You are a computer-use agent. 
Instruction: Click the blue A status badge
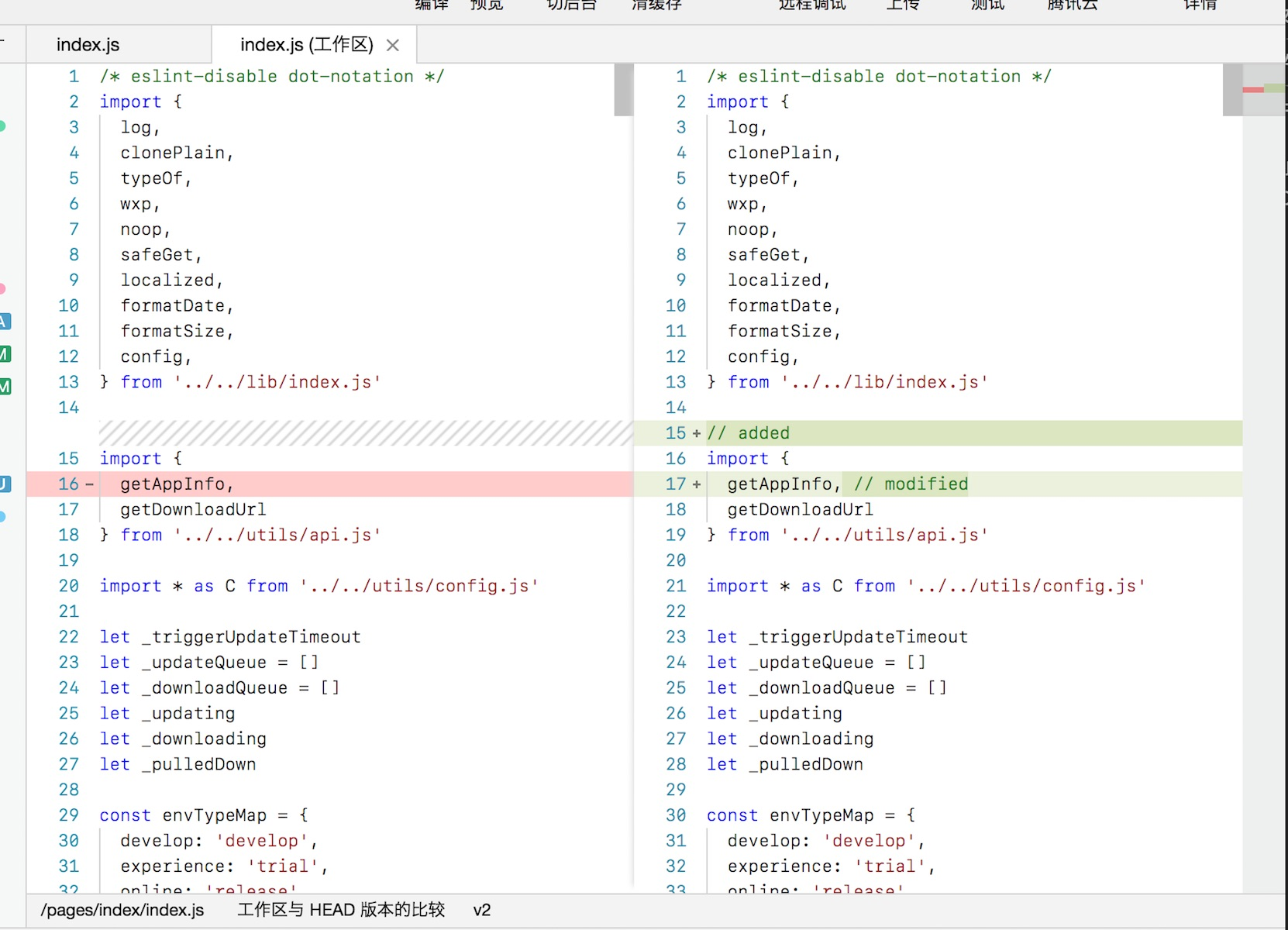4,322
